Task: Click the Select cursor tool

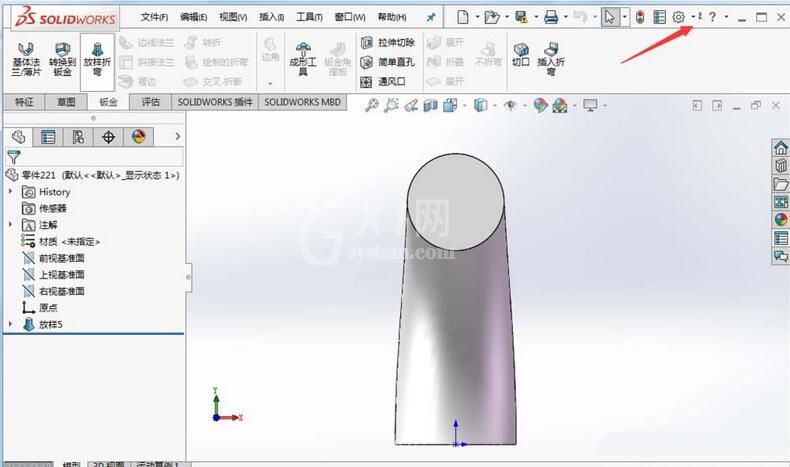Action: (x=610, y=17)
